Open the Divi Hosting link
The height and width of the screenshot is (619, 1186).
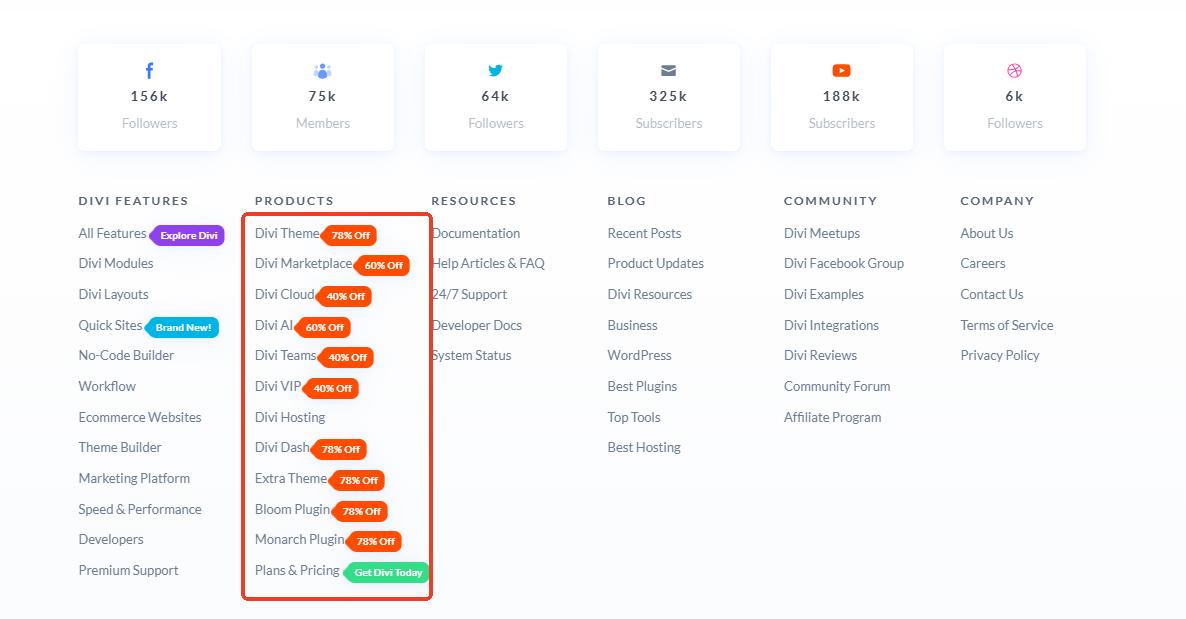(x=290, y=417)
